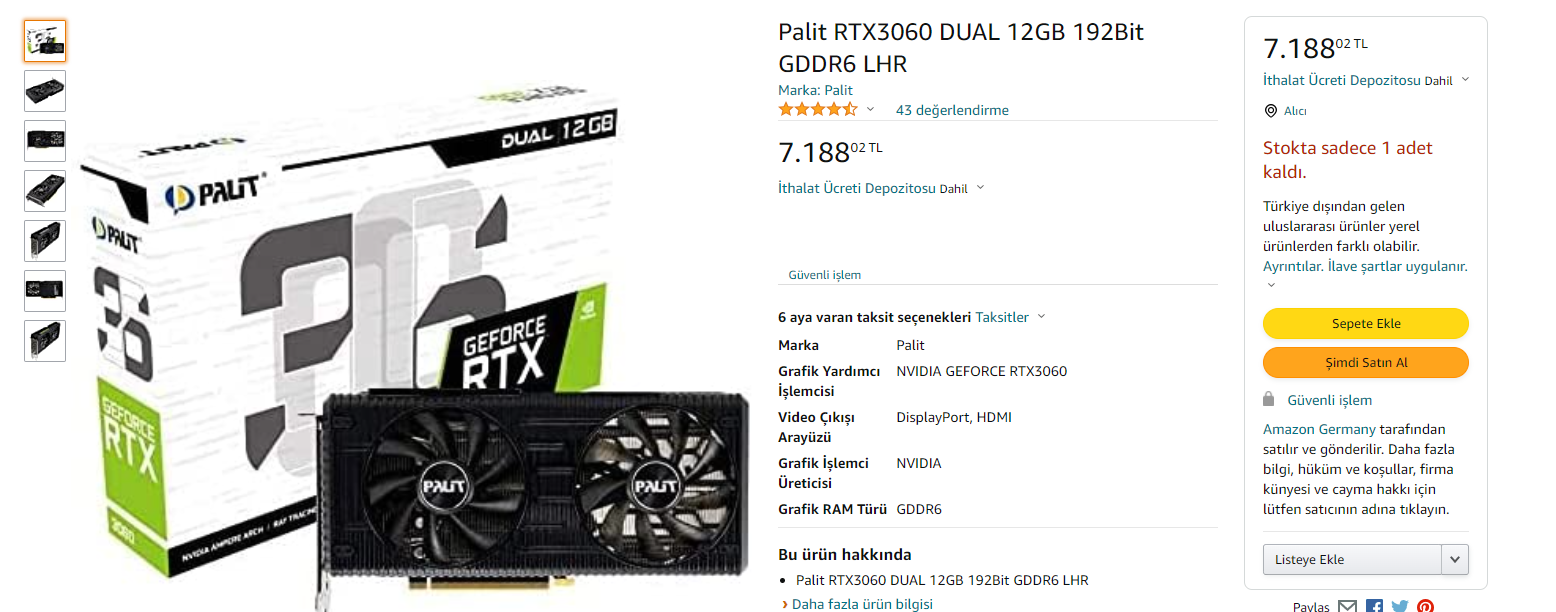Click the Şimdi Satın Al button
Screen dimensions: 1556x612
pos(1366,363)
